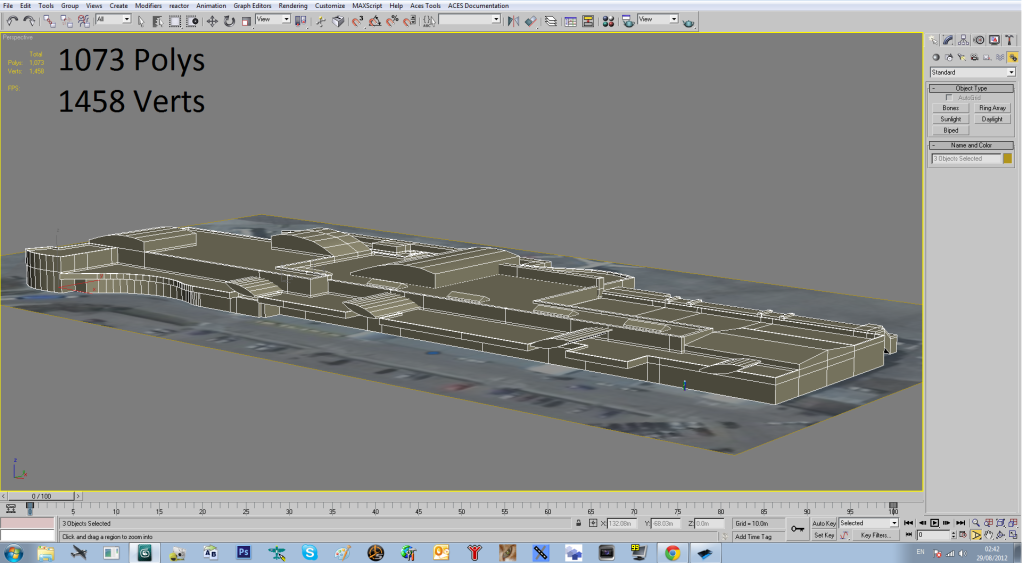
Task: Select the Lights category in the Create panel
Action: pyautogui.click(x=961, y=57)
